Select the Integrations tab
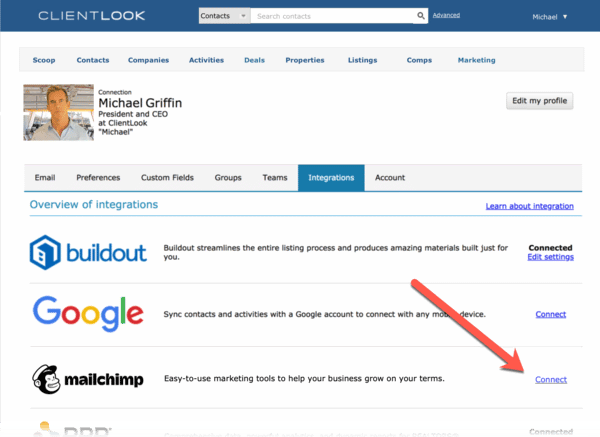 tap(331, 178)
